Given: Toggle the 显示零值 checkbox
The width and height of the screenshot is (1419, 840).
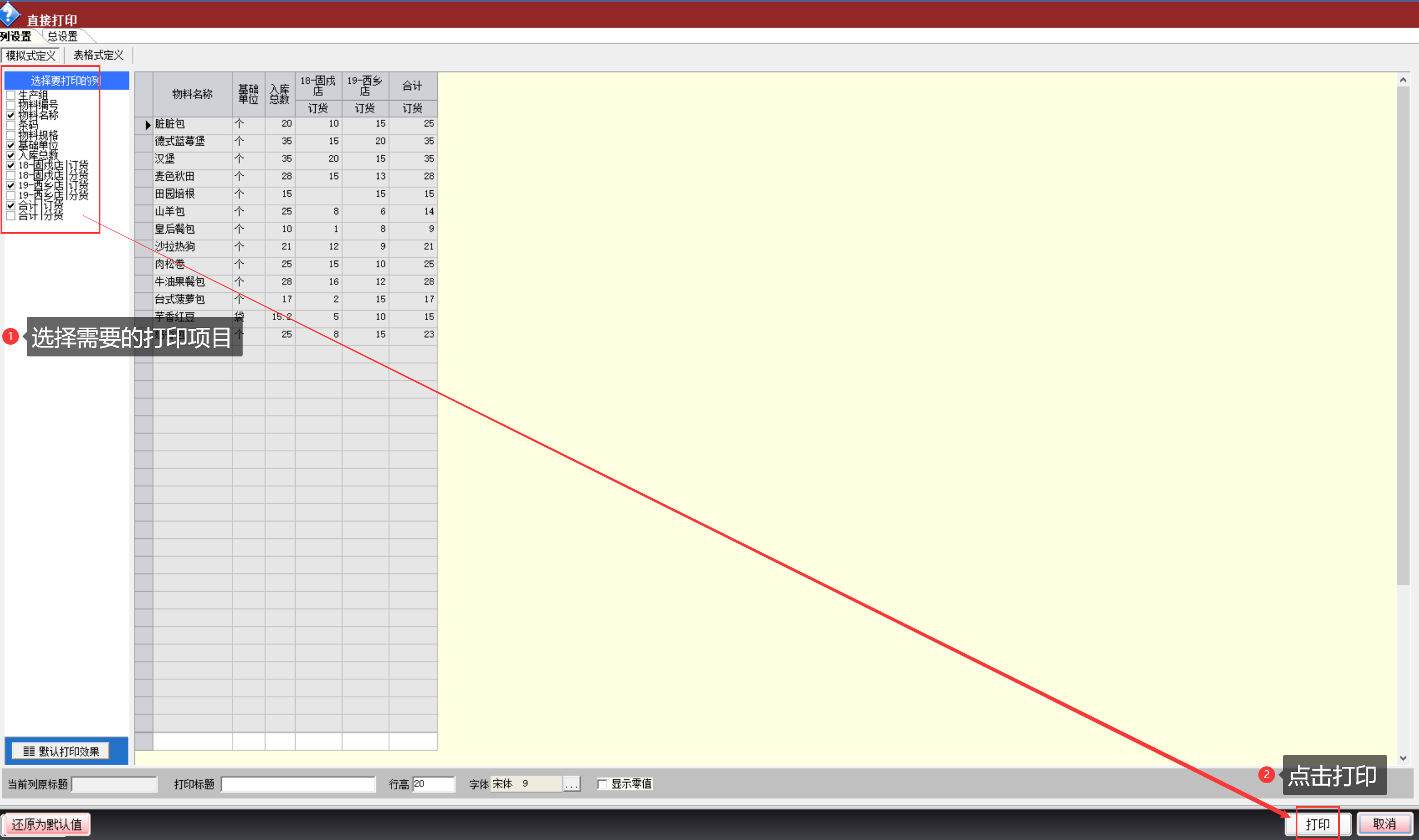Looking at the screenshot, I should pyautogui.click(x=602, y=784).
